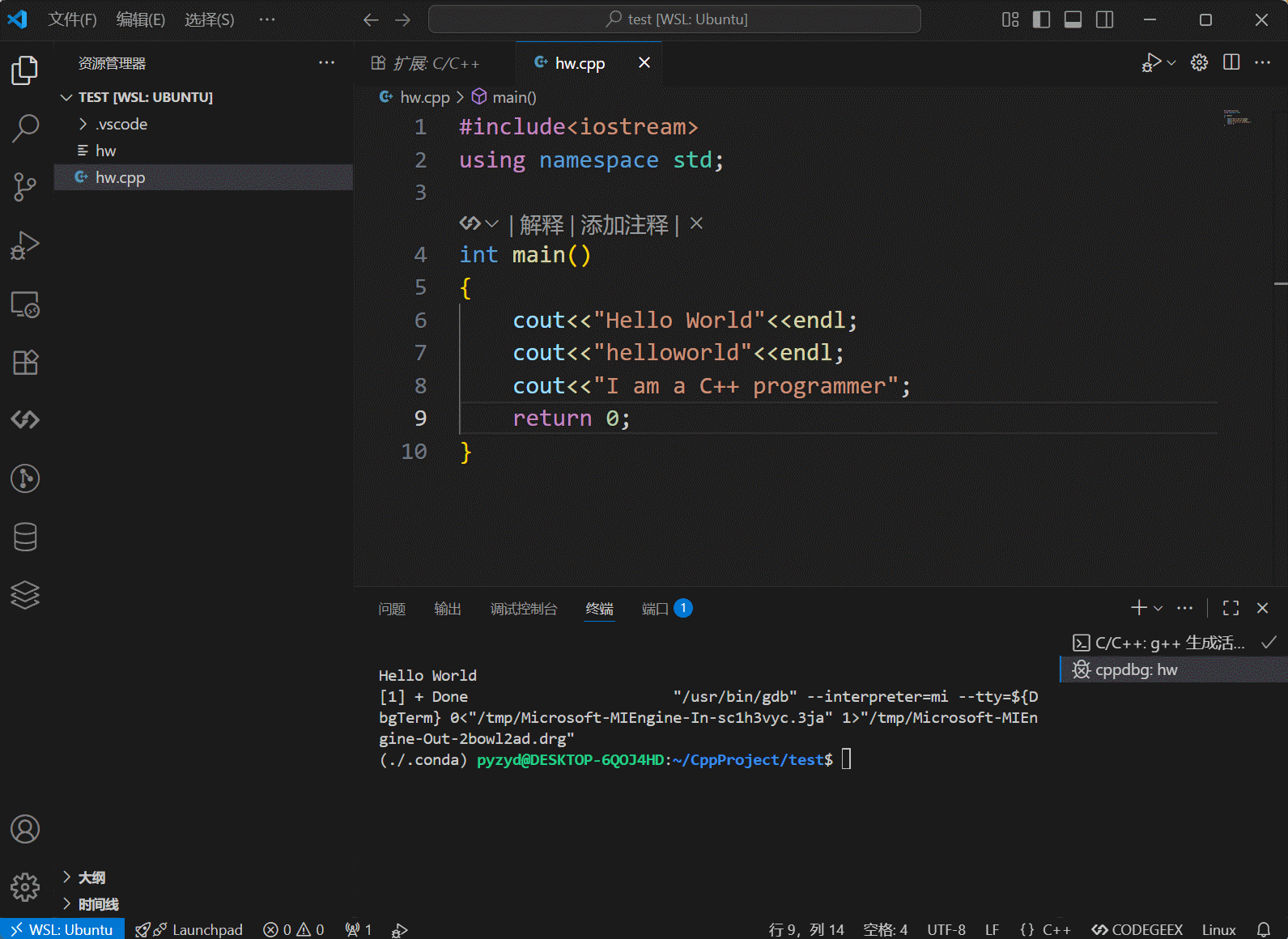
Task: Click the editor settings gear icon
Action: coord(1200,62)
